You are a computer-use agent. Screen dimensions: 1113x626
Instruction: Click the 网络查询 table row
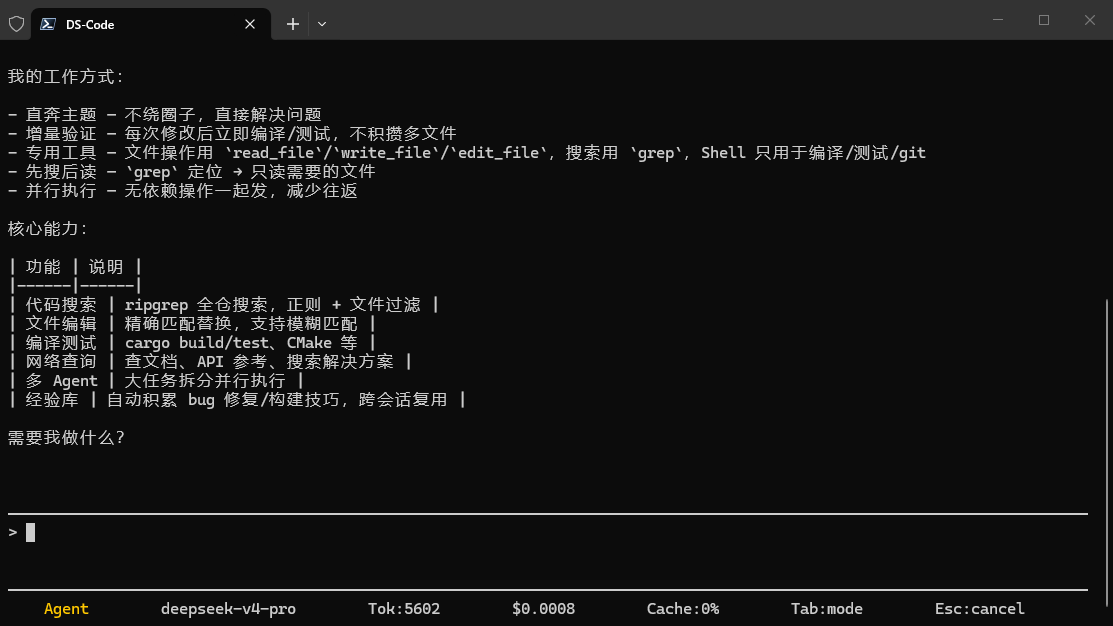[210, 362]
